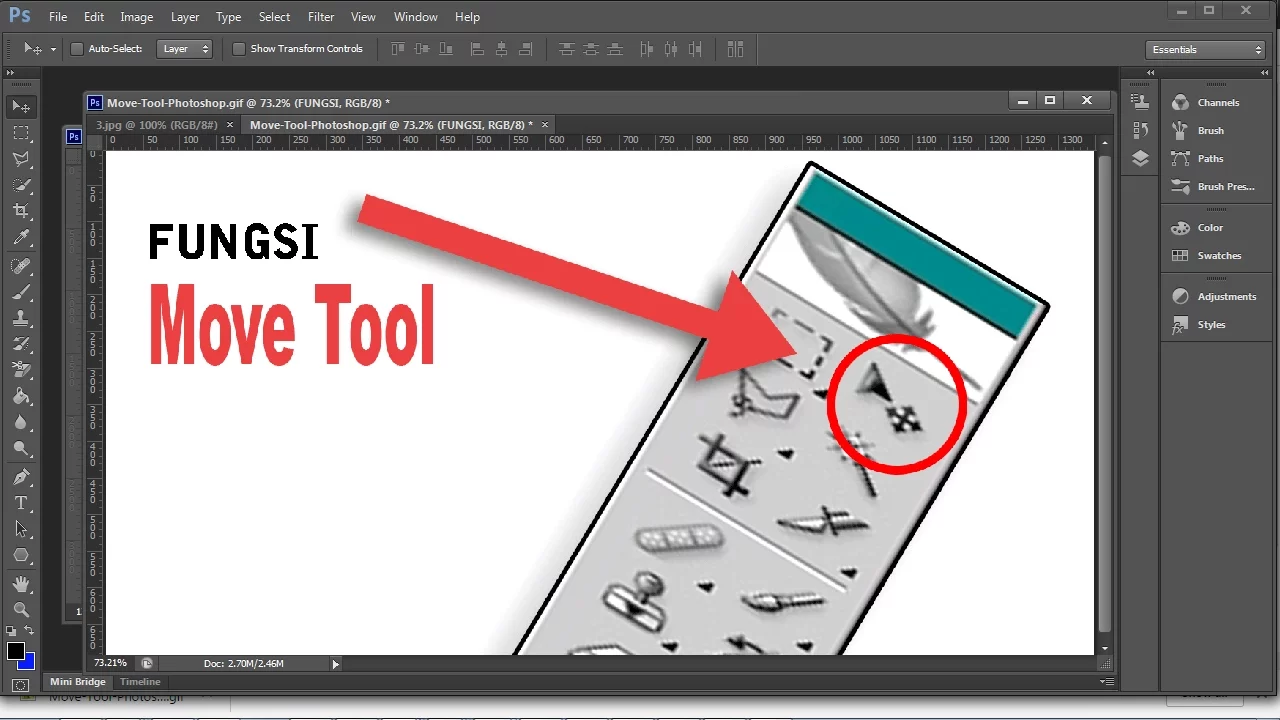Expand the tools panel double-arrow
Screen dimensions: 1280x720
pos(10,73)
